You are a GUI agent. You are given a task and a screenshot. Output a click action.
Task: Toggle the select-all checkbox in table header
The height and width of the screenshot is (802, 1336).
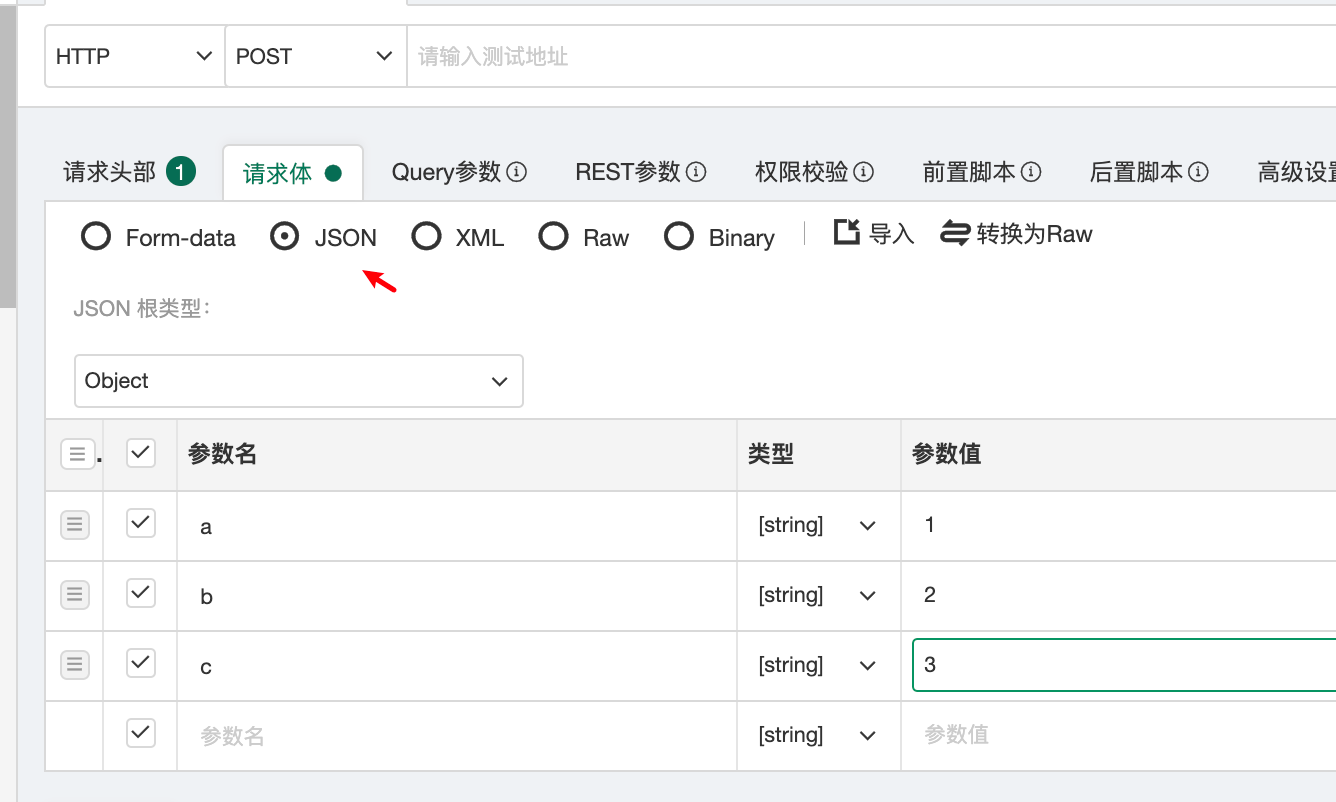141,453
